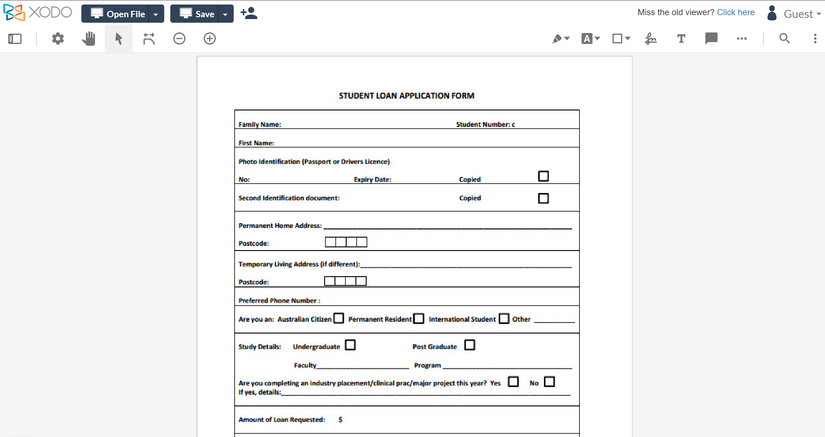The width and height of the screenshot is (825, 437).
Task: Open the settings gear menu
Action: click(58, 38)
